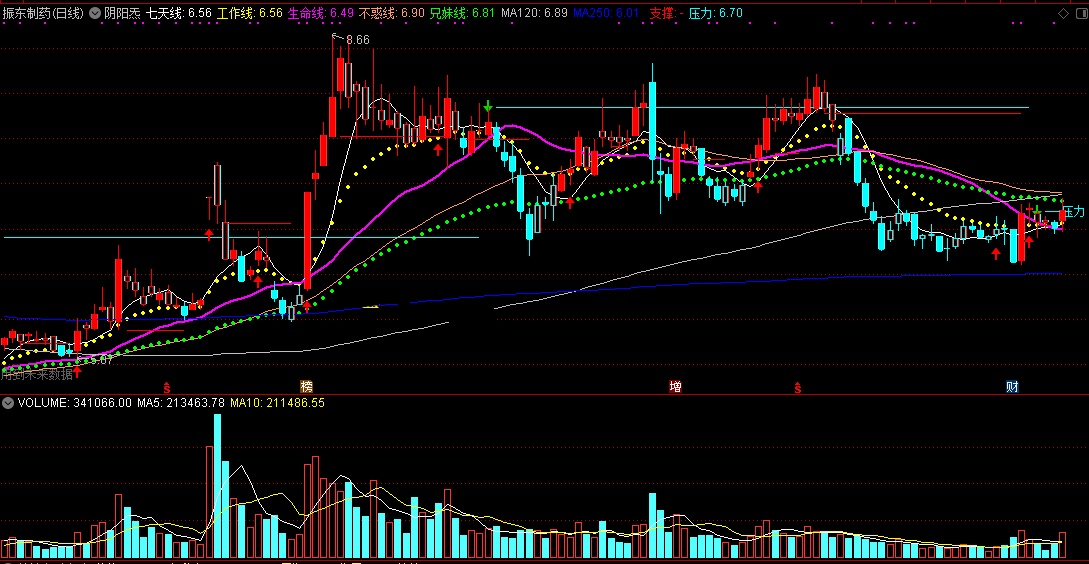Viewport: 1089px width, 564px height.
Task: Click the MA5: 213463.78 volume label
Action: pos(181,402)
